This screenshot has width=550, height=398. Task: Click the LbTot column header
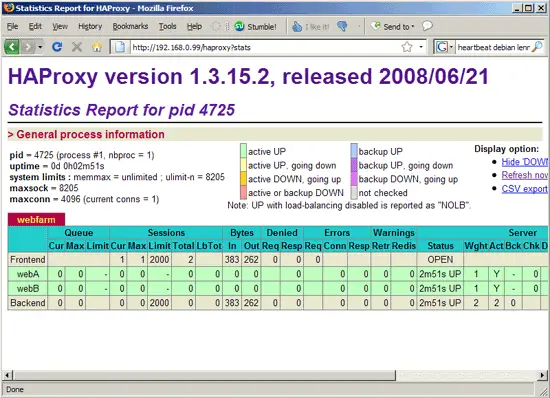click(209, 246)
